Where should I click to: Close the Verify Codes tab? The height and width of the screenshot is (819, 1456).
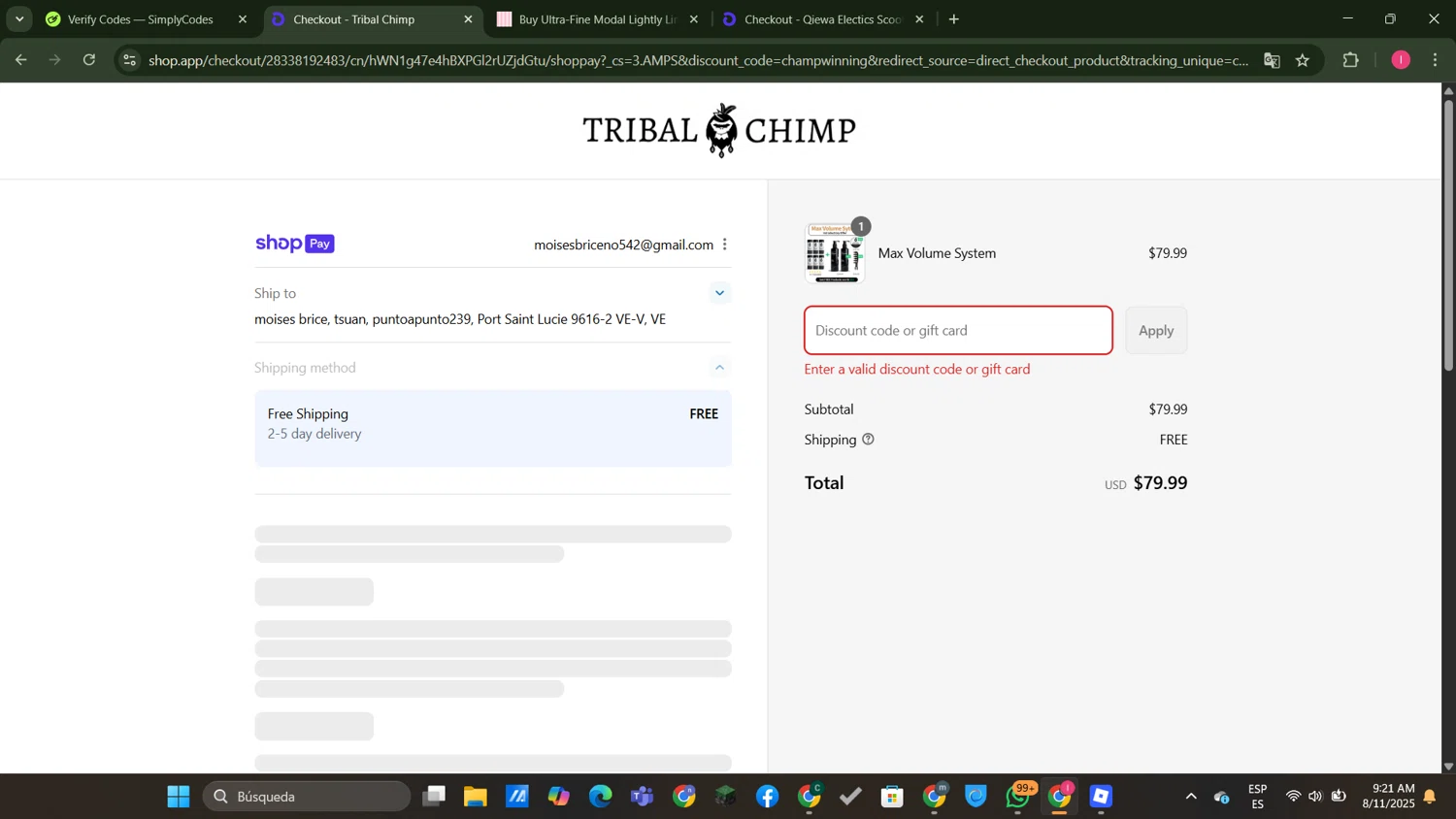pos(243,19)
